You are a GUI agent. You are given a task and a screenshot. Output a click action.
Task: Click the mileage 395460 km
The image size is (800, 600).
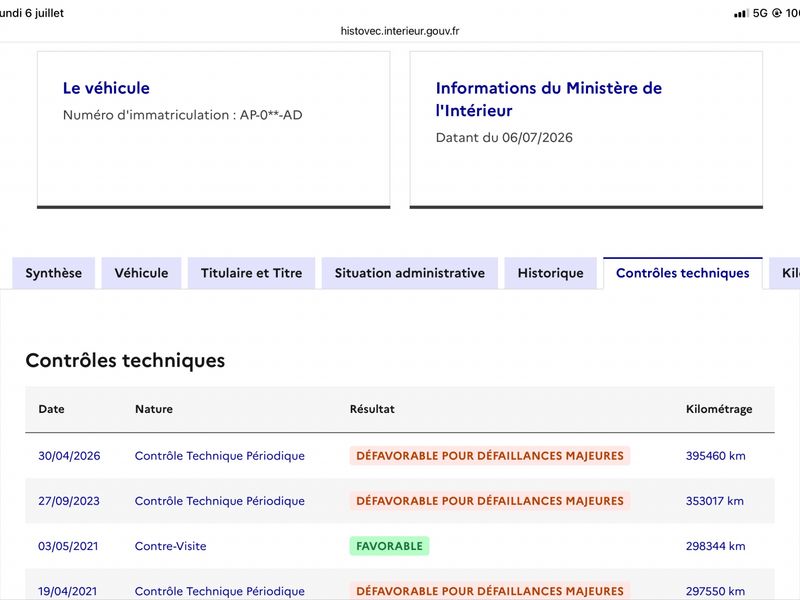(x=715, y=456)
